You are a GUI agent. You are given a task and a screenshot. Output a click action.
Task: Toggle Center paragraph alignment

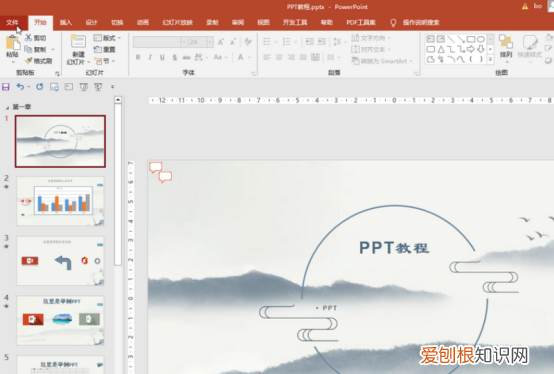pos(279,57)
